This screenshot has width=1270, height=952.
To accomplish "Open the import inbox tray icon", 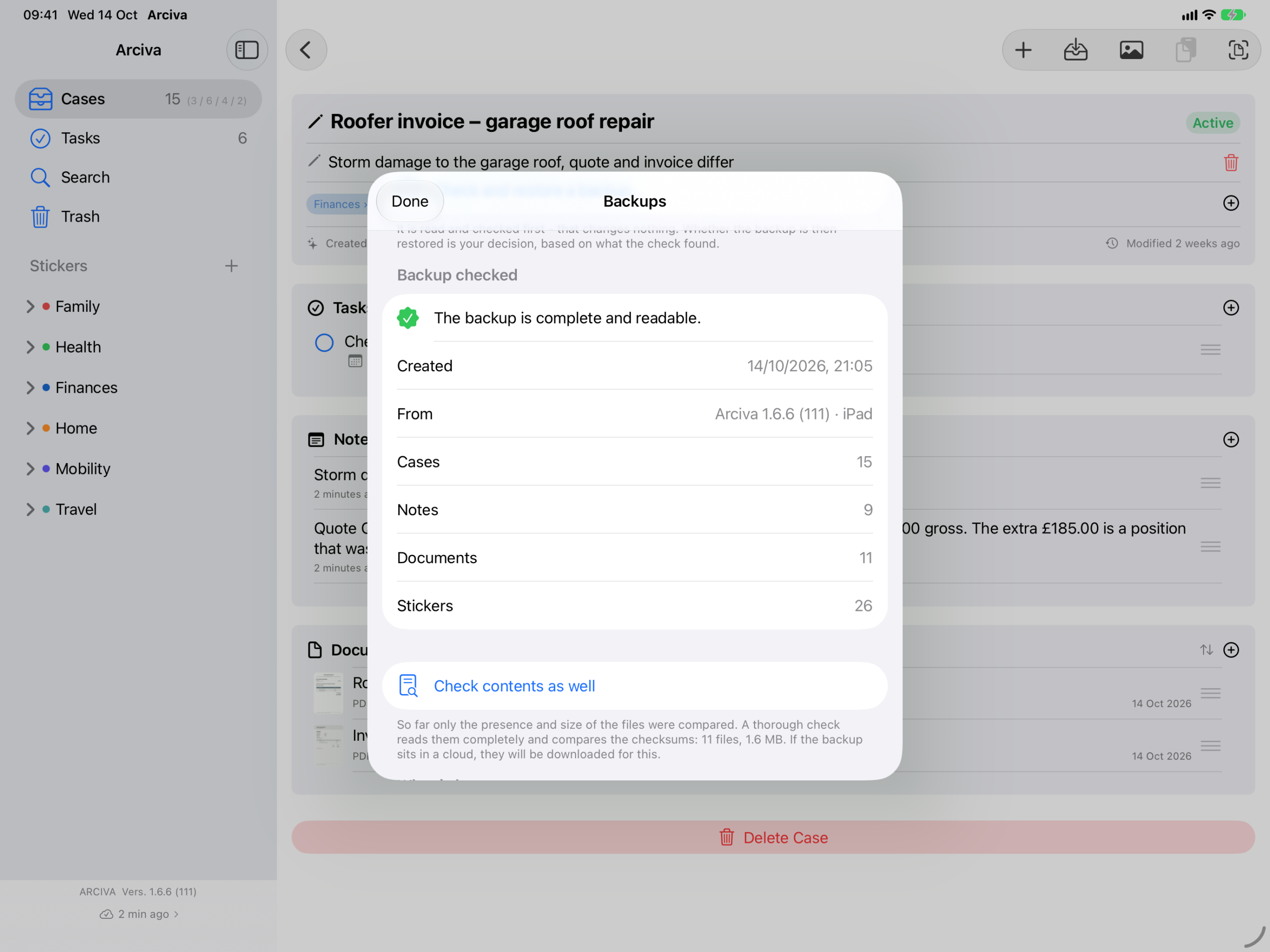I will (x=1076, y=50).
